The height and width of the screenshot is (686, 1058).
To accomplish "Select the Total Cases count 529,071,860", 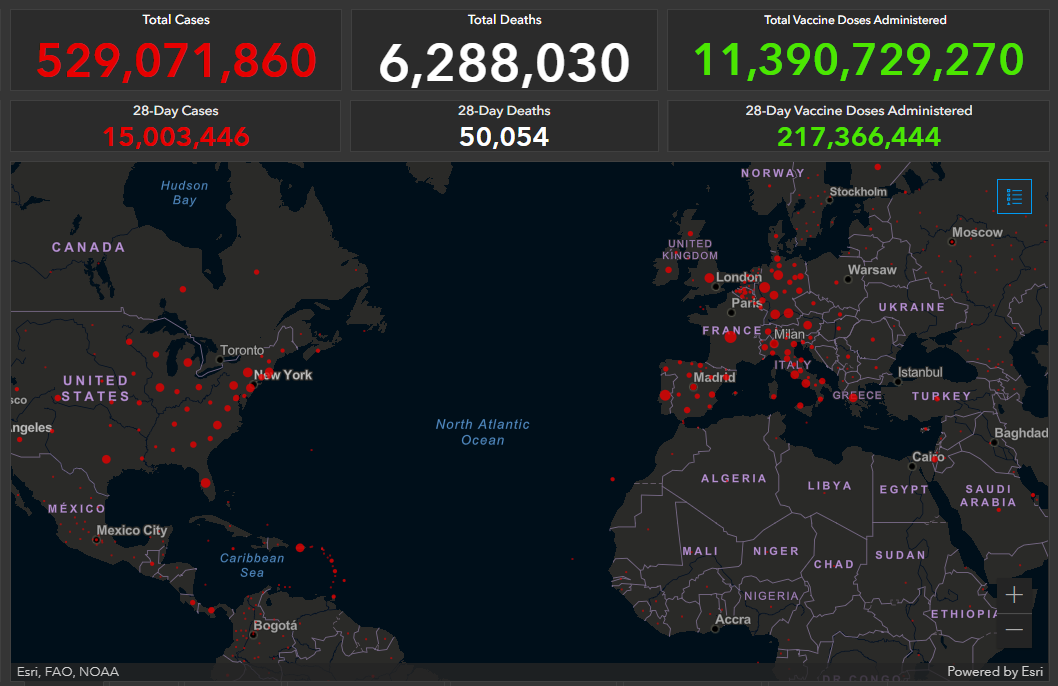I will click(x=176, y=62).
